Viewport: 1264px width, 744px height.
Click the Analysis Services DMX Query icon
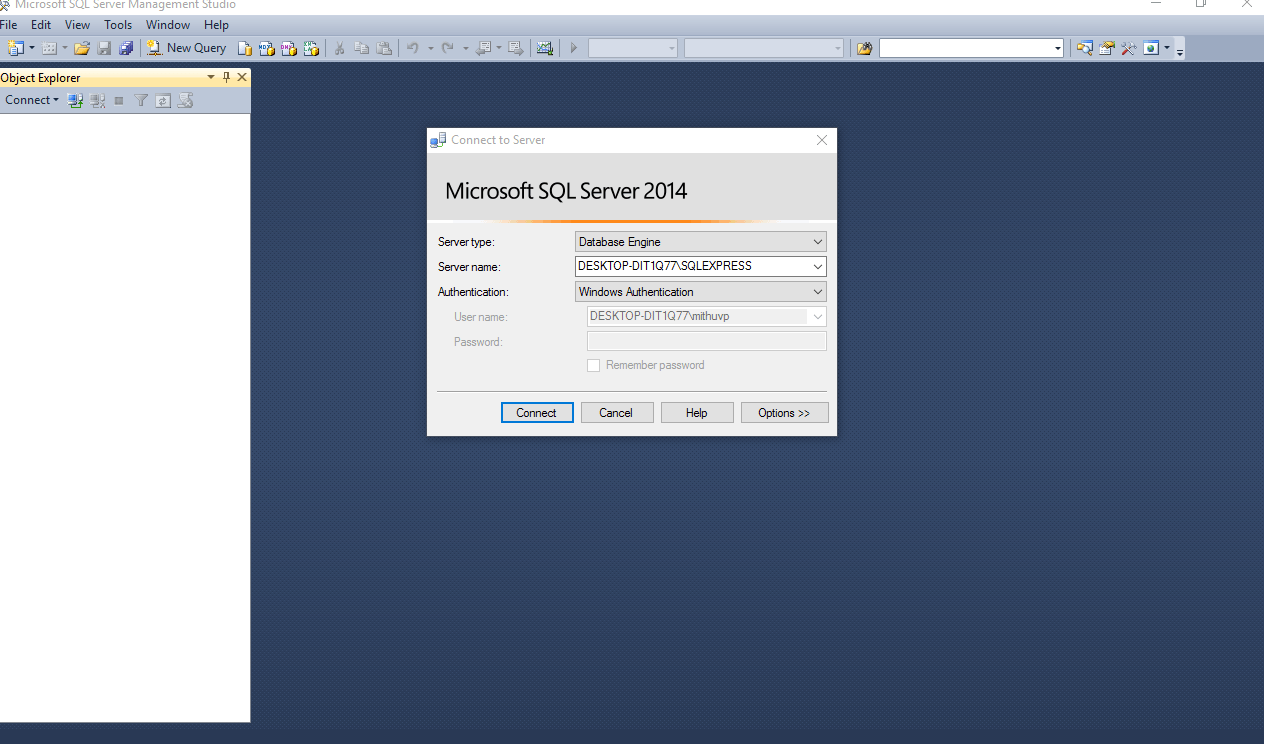coord(289,48)
